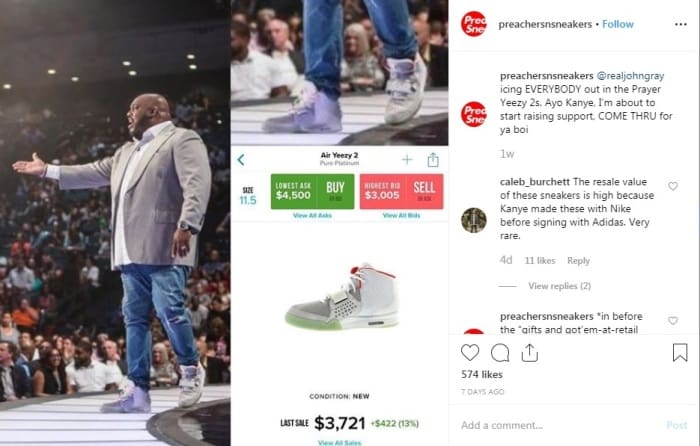This screenshot has height=446, width=700.
Task: Click the plus icon beside Air Yeezy 2
Action: click(x=407, y=159)
